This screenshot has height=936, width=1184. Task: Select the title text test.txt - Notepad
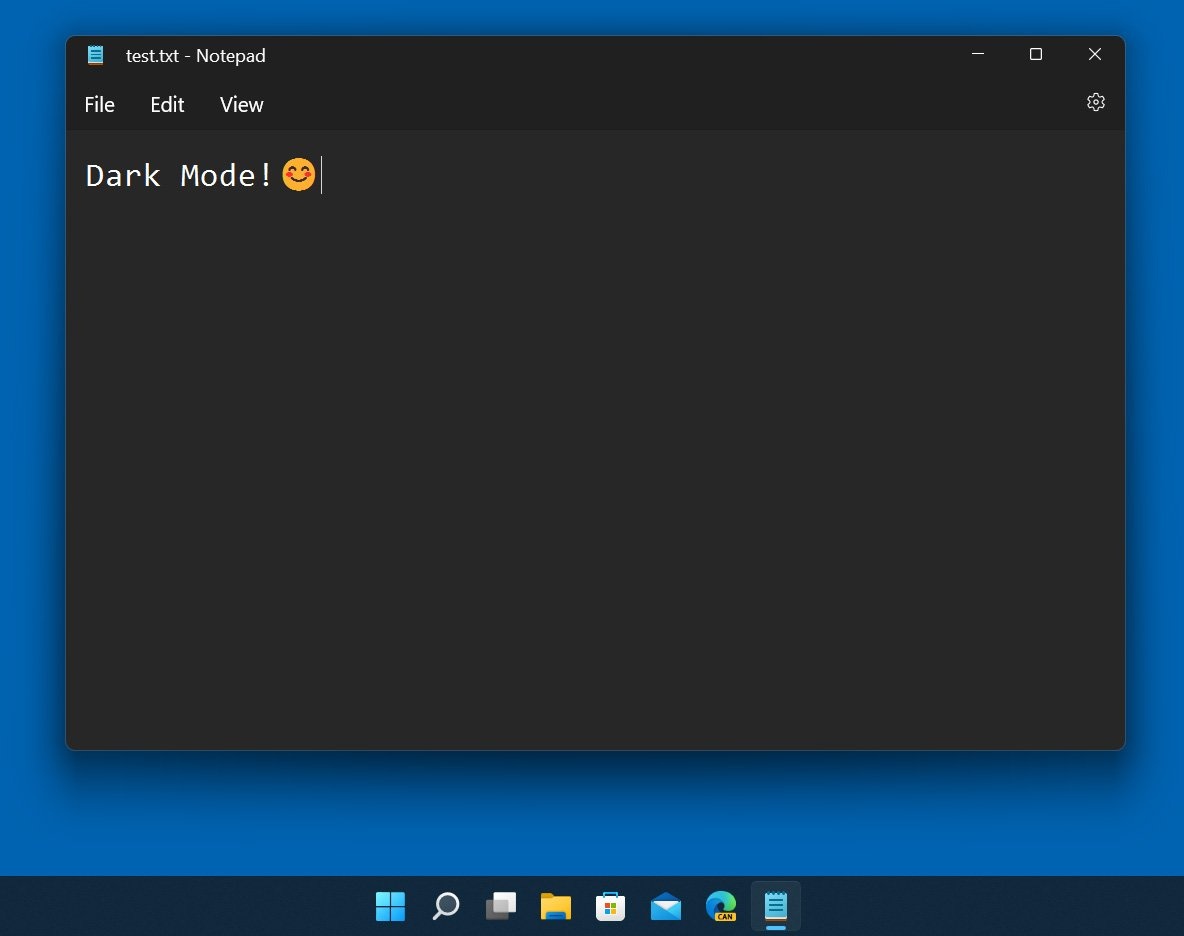click(196, 55)
